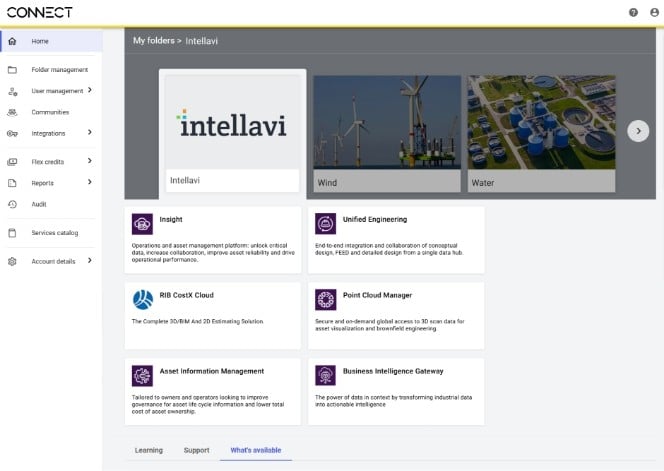Click the Communities sidebar icon
664x471 pixels.
pos(12,112)
